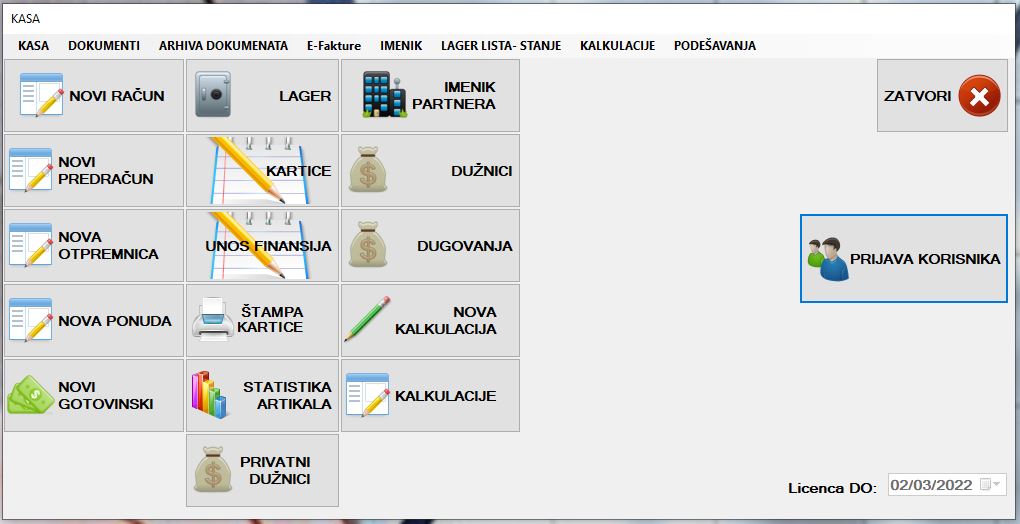The width and height of the screenshot is (1020, 524).
Task: Create a new invoice with Novi Račun
Action: point(93,96)
